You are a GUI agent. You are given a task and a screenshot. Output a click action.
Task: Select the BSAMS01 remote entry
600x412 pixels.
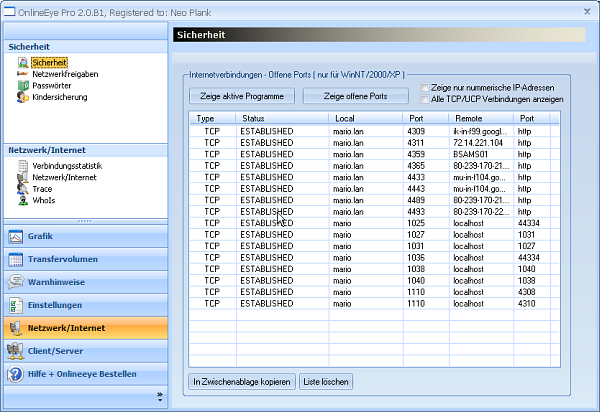pyautogui.click(x=470, y=154)
